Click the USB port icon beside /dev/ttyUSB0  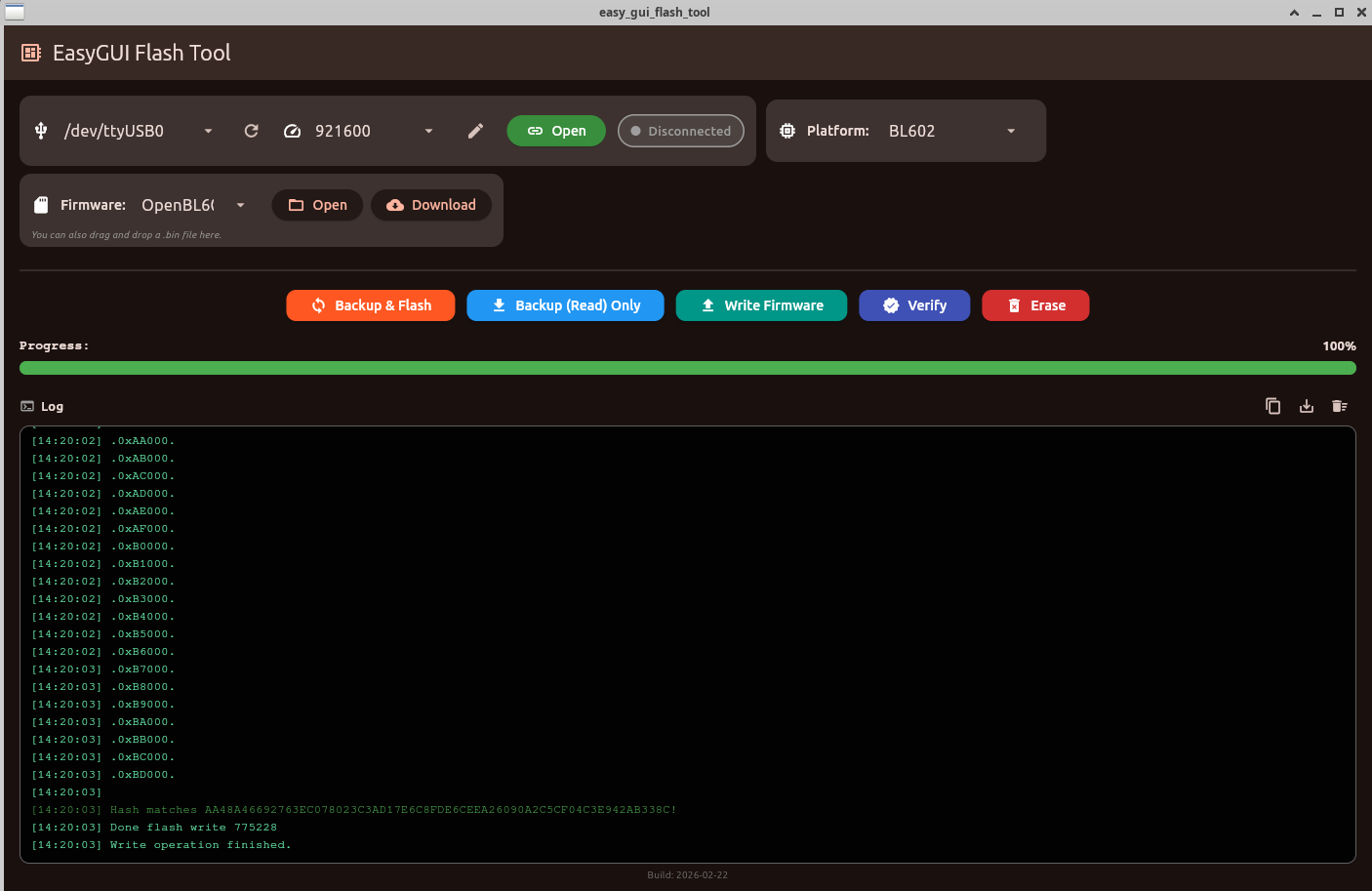pyautogui.click(x=41, y=131)
